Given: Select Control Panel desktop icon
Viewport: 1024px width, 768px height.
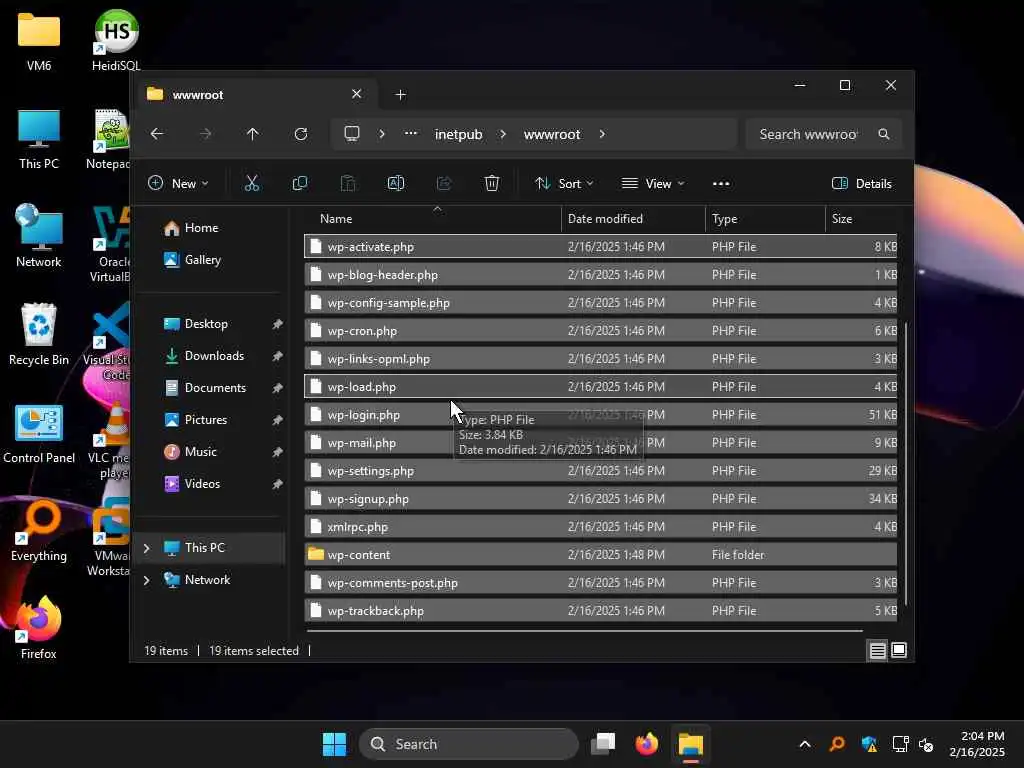Looking at the screenshot, I should click(x=39, y=434).
